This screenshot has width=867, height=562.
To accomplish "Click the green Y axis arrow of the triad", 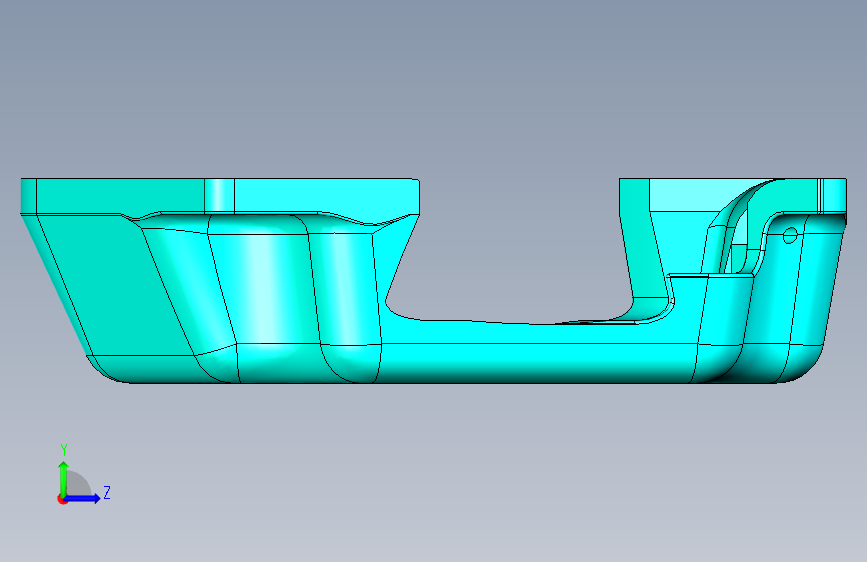I will [x=63, y=478].
